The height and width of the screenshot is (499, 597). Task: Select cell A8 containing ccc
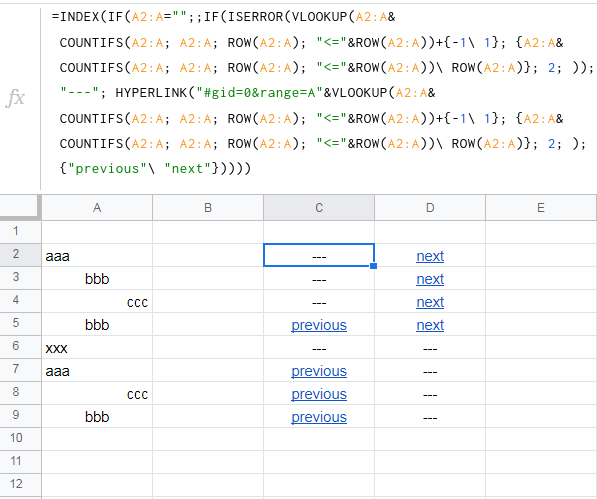coord(97,393)
